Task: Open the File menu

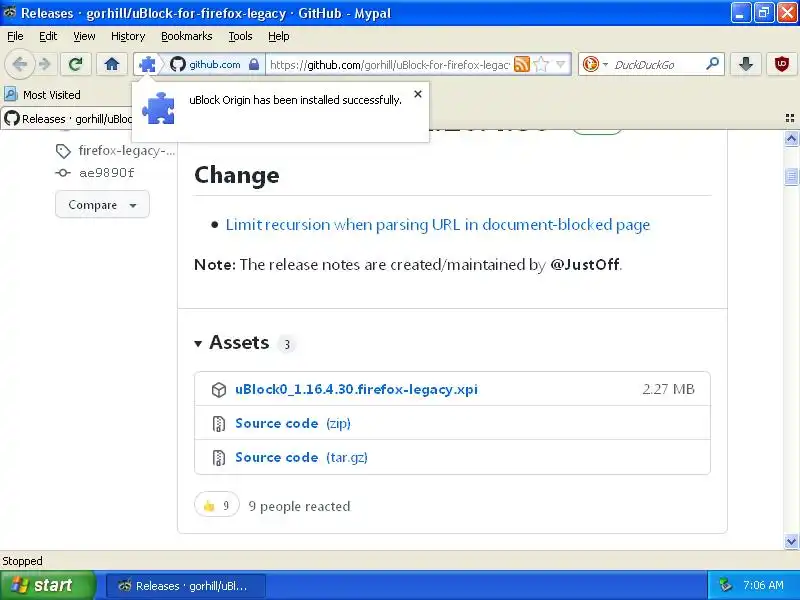Action: (15, 36)
